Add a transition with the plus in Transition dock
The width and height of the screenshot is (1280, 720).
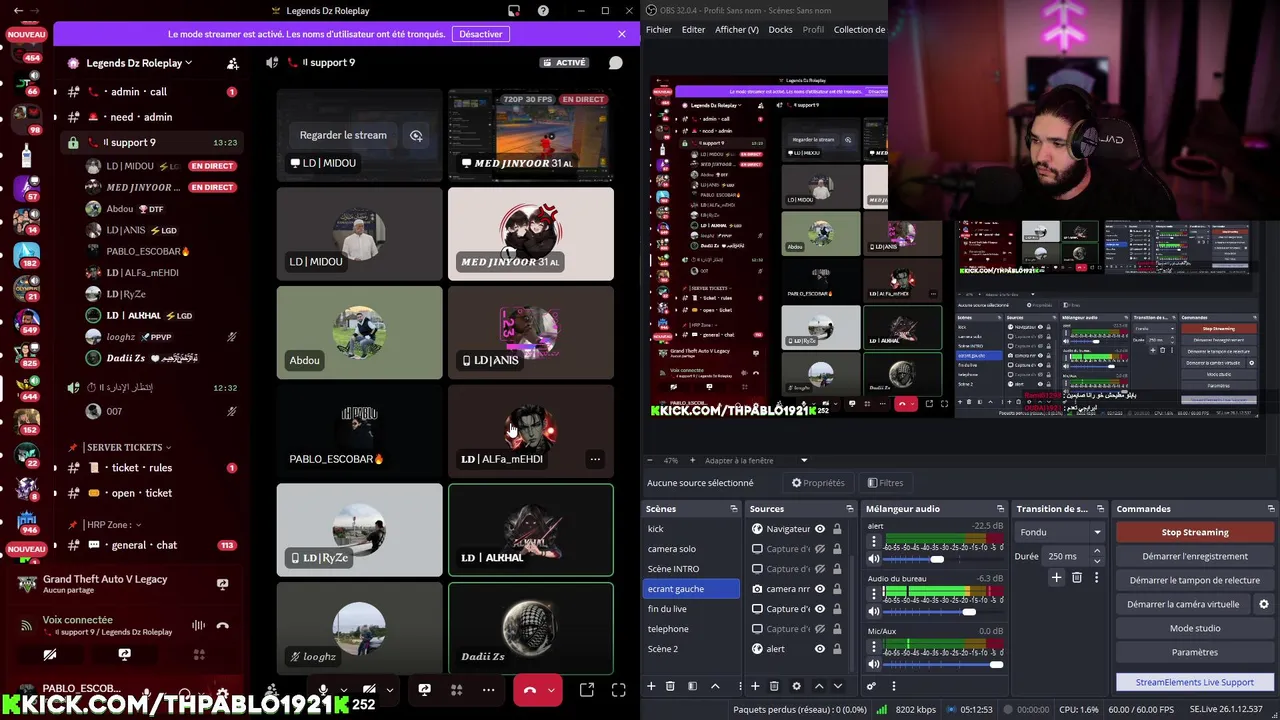click(x=1056, y=577)
